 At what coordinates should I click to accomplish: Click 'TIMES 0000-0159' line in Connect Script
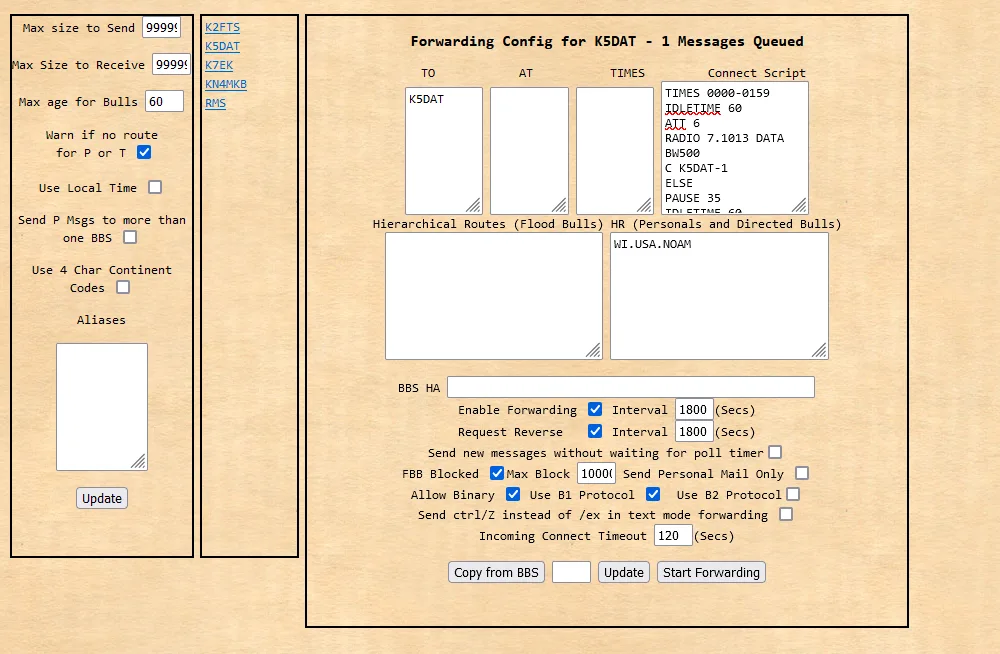(x=717, y=93)
